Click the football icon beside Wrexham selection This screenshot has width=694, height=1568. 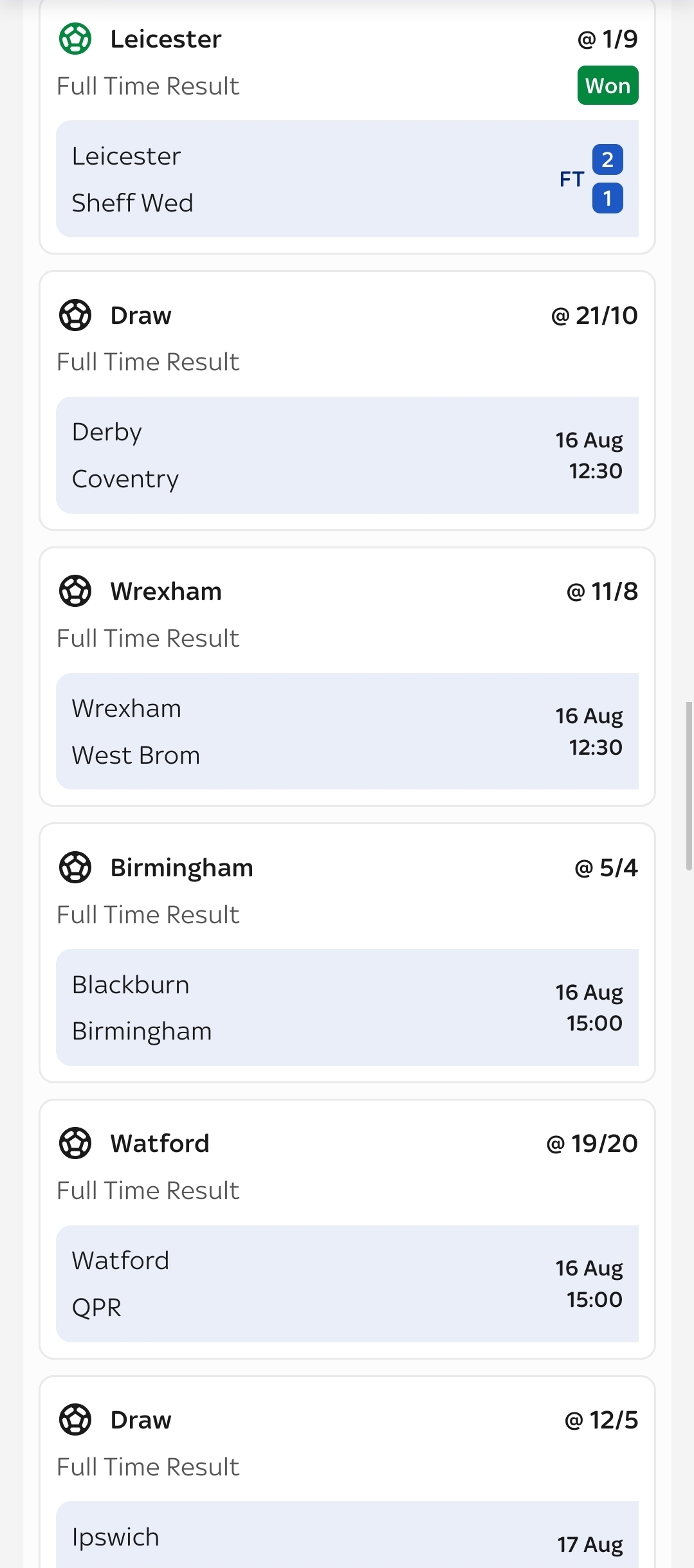click(75, 591)
